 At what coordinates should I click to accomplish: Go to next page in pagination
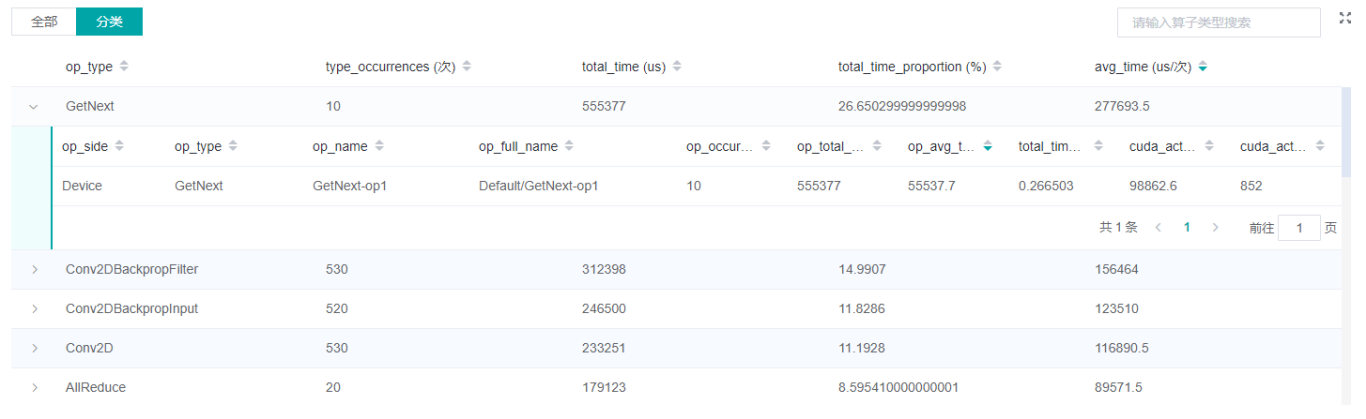pyautogui.click(x=1215, y=228)
